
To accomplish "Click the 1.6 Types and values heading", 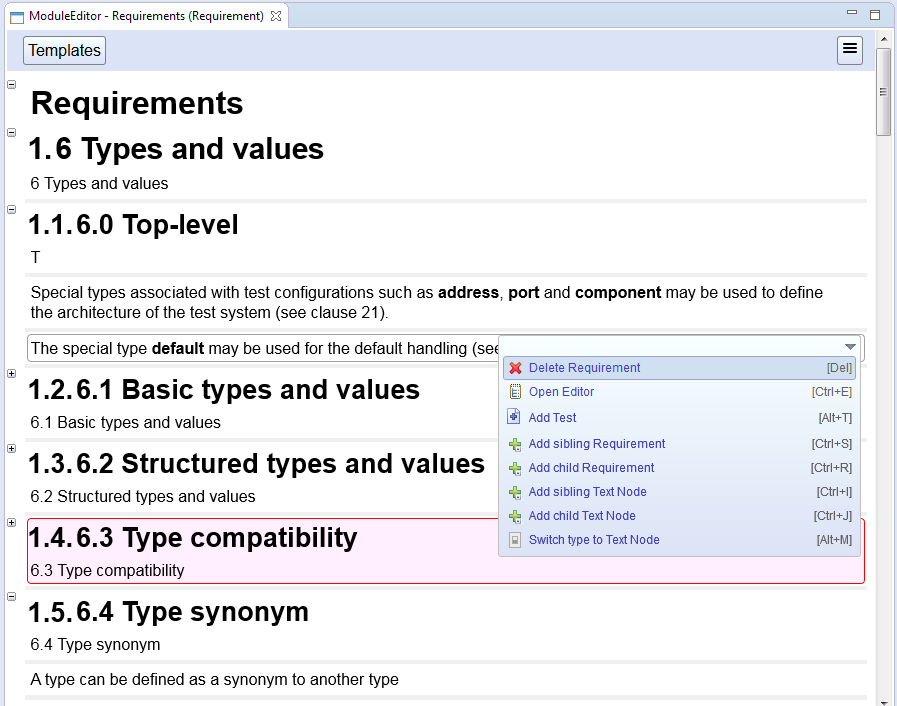I will coord(176,149).
